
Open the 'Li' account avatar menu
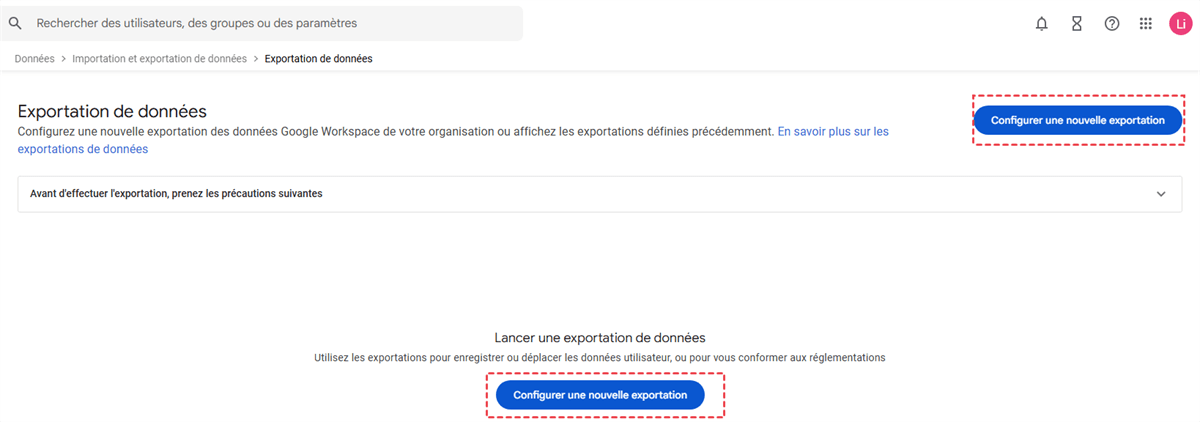tap(1180, 24)
